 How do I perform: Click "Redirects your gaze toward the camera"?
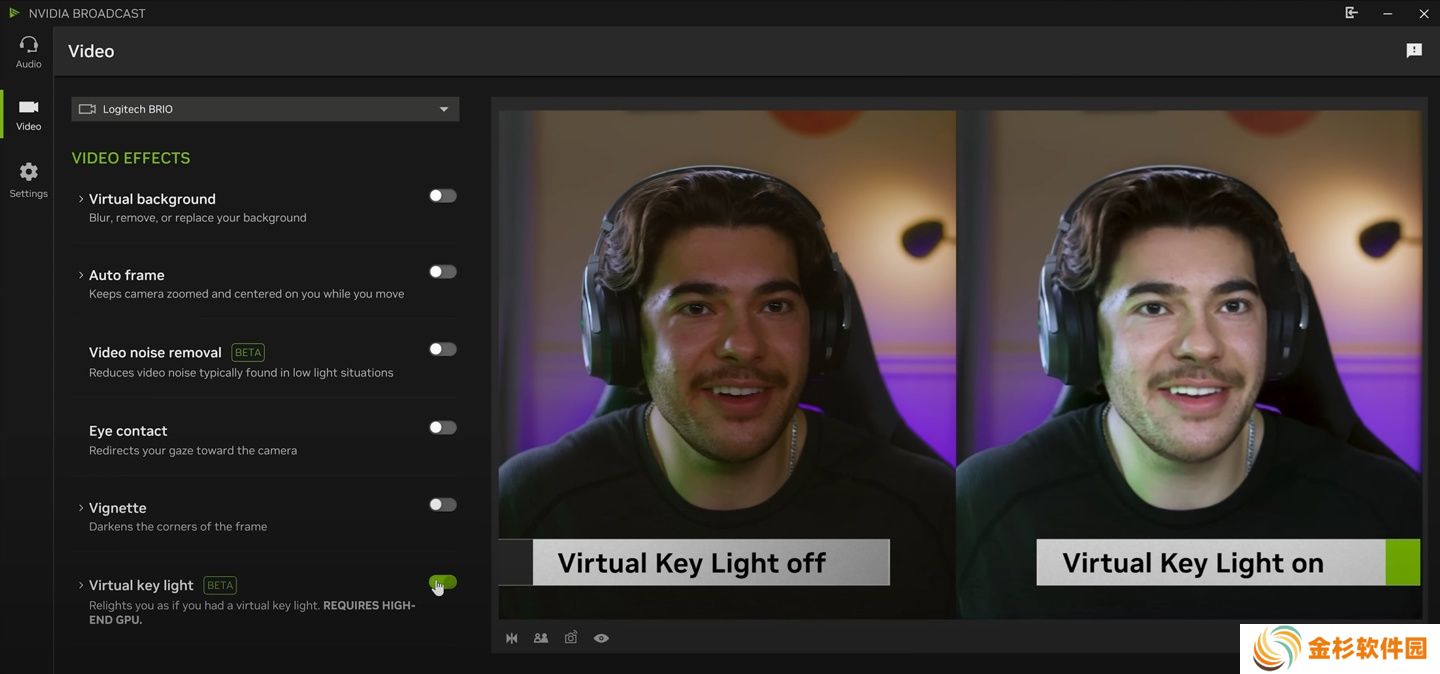pos(193,451)
